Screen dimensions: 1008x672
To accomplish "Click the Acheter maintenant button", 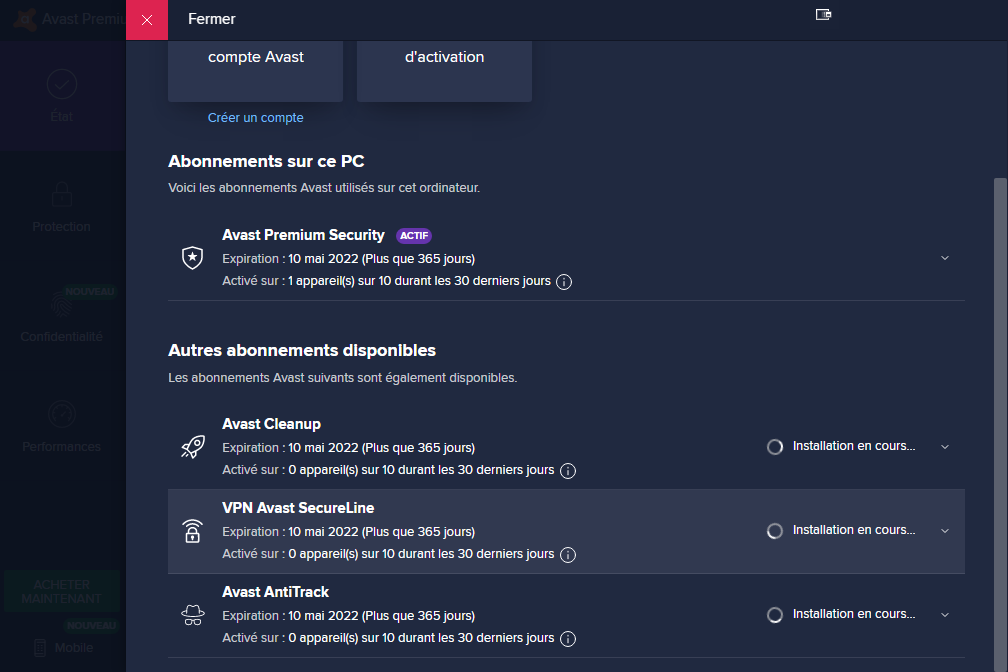I will coord(62,592).
